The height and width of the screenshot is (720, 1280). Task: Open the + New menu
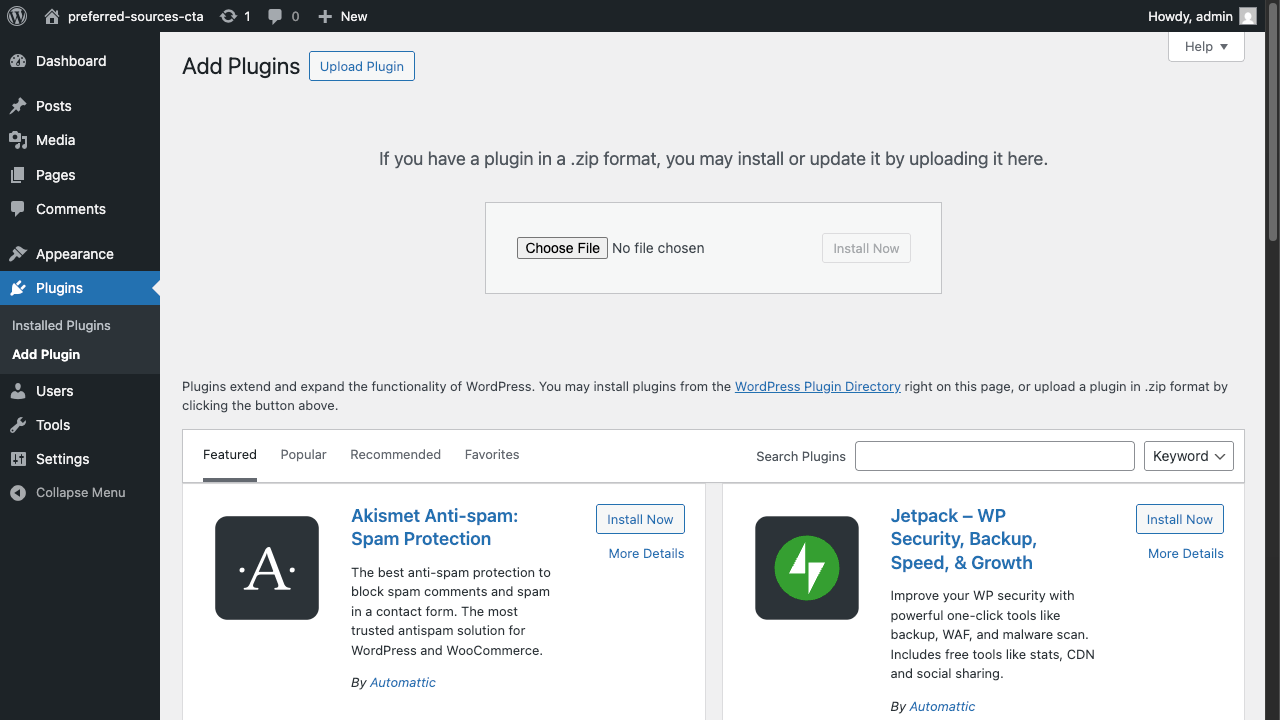pos(342,16)
